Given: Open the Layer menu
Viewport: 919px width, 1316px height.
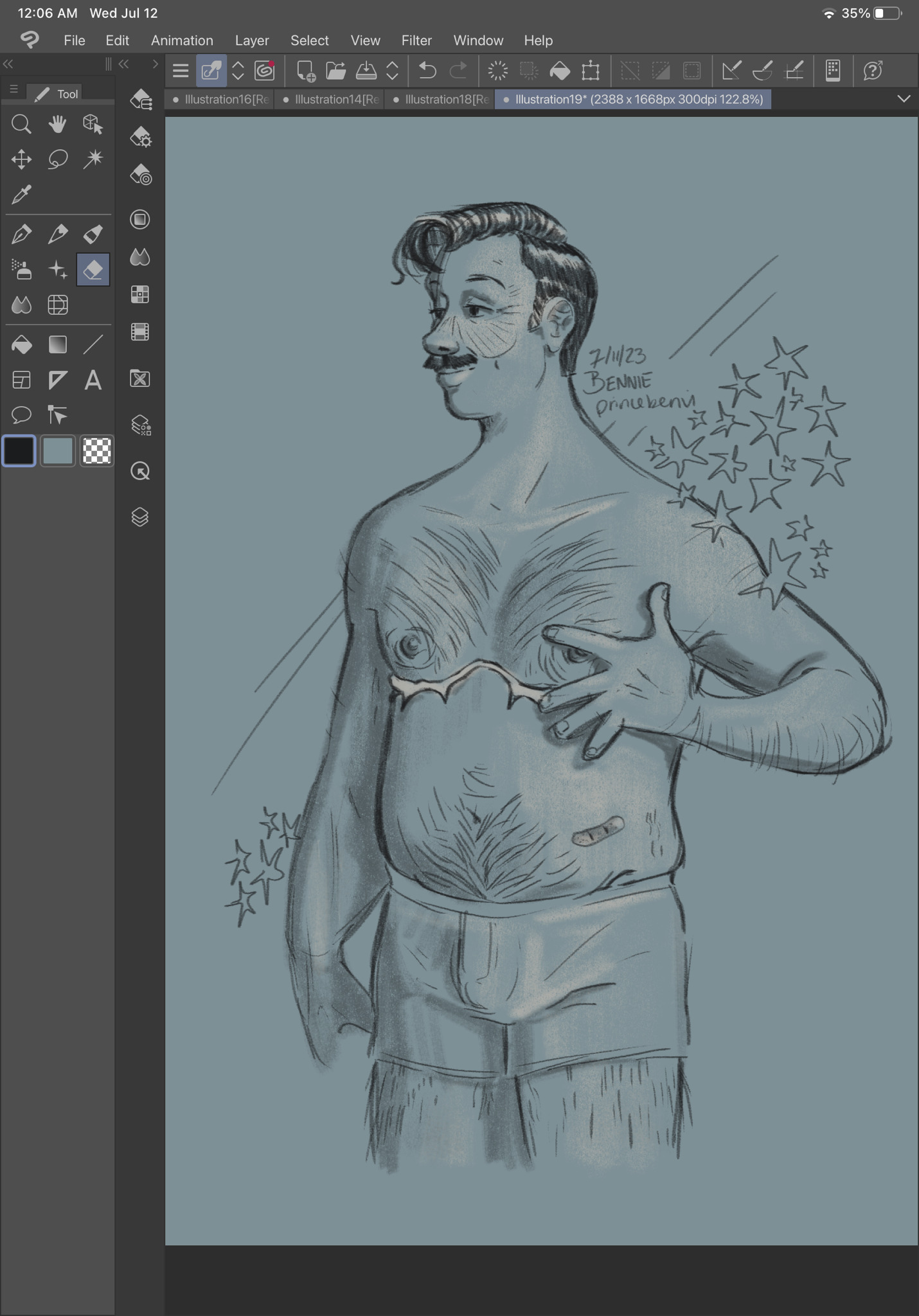Looking at the screenshot, I should pos(252,40).
